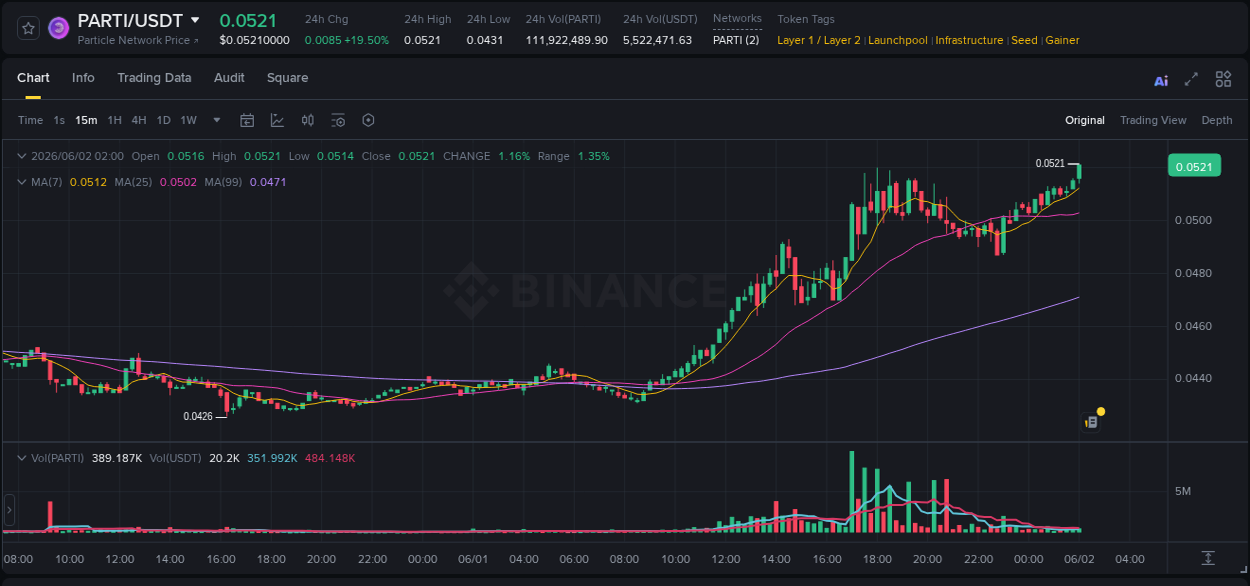Expand more time interval options arrow

pyautogui.click(x=217, y=120)
